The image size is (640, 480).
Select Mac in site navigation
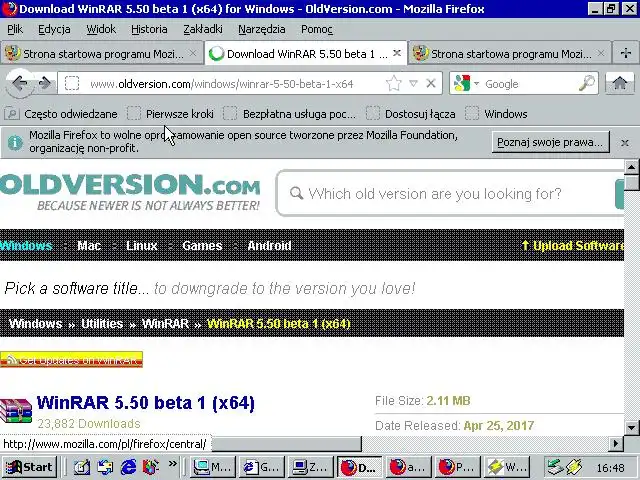tap(89, 245)
